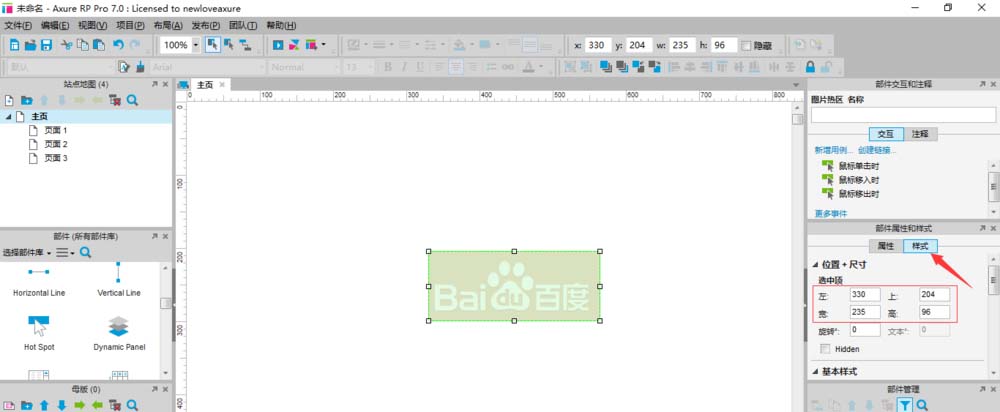Click the Copy icon in the toolbar
Screen dimensions: 1000x412
click(x=83, y=45)
